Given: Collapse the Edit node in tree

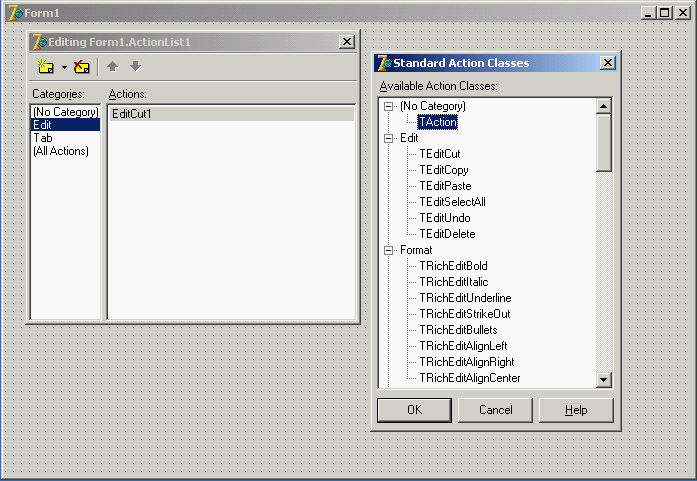Looking at the screenshot, I should pyautogui.click(x=388, y=138).
